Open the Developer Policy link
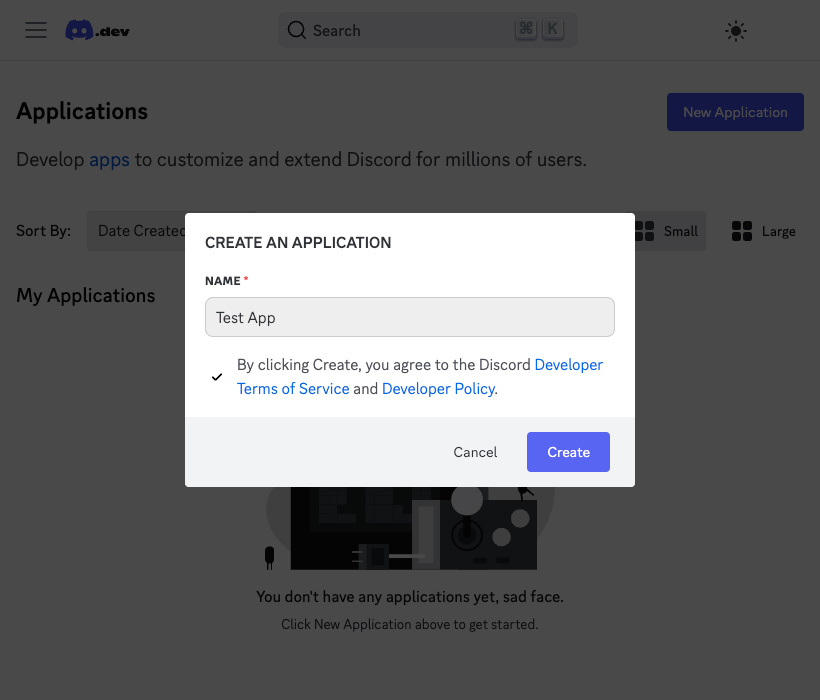820x700 pixels. [438, 388]
